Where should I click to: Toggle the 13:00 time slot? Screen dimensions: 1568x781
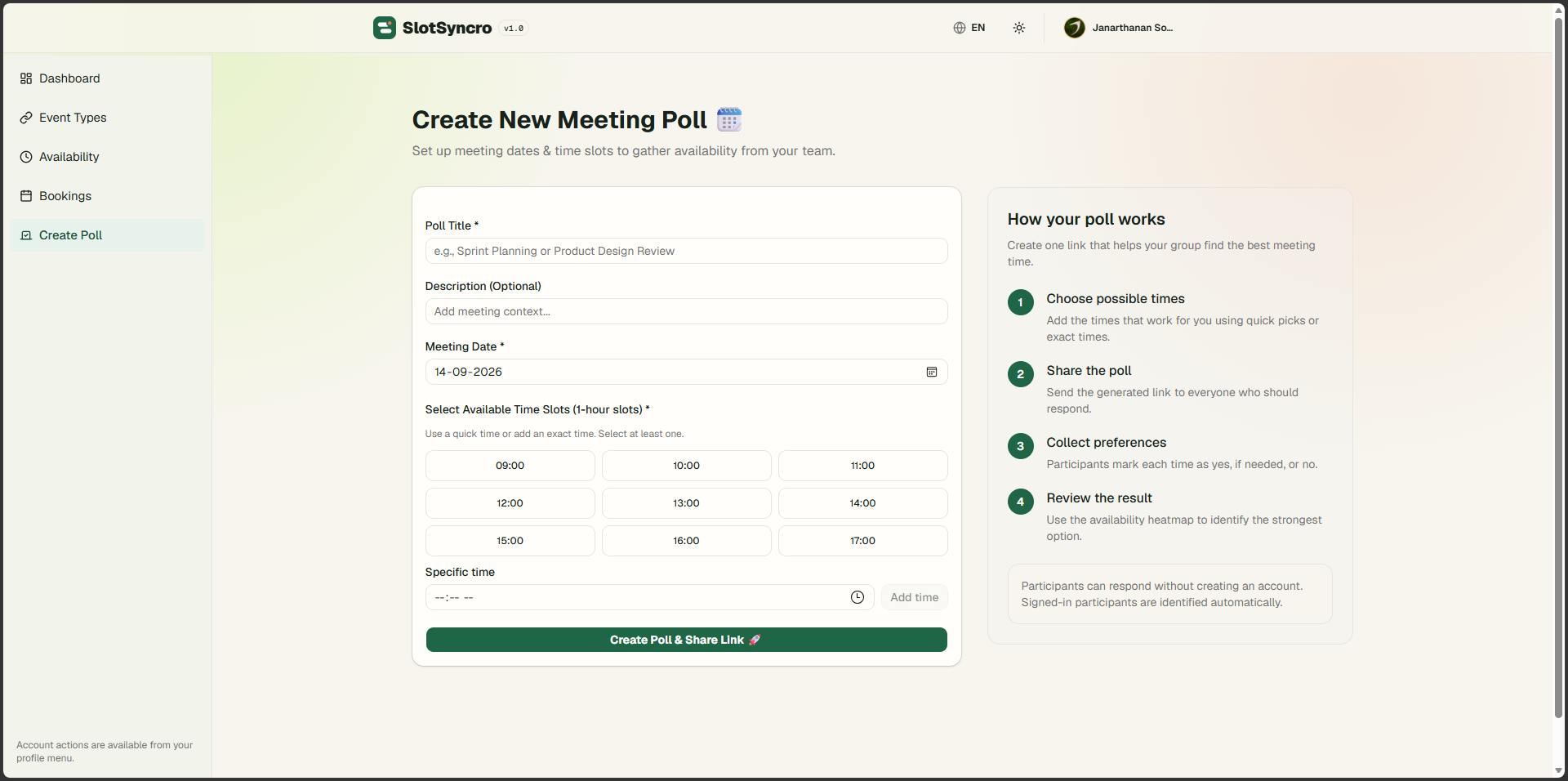[x=687, y=503]
